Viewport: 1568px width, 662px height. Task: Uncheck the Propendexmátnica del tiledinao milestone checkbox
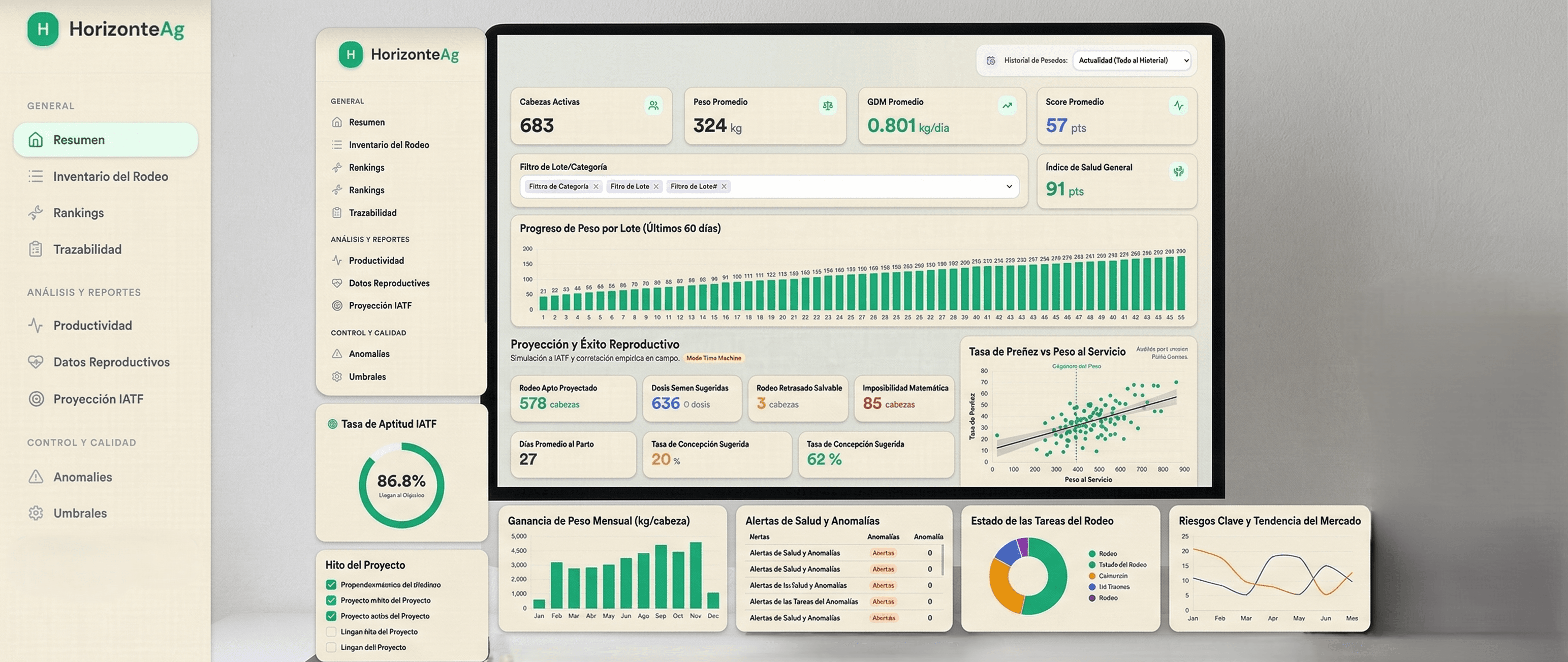[331, 585]
